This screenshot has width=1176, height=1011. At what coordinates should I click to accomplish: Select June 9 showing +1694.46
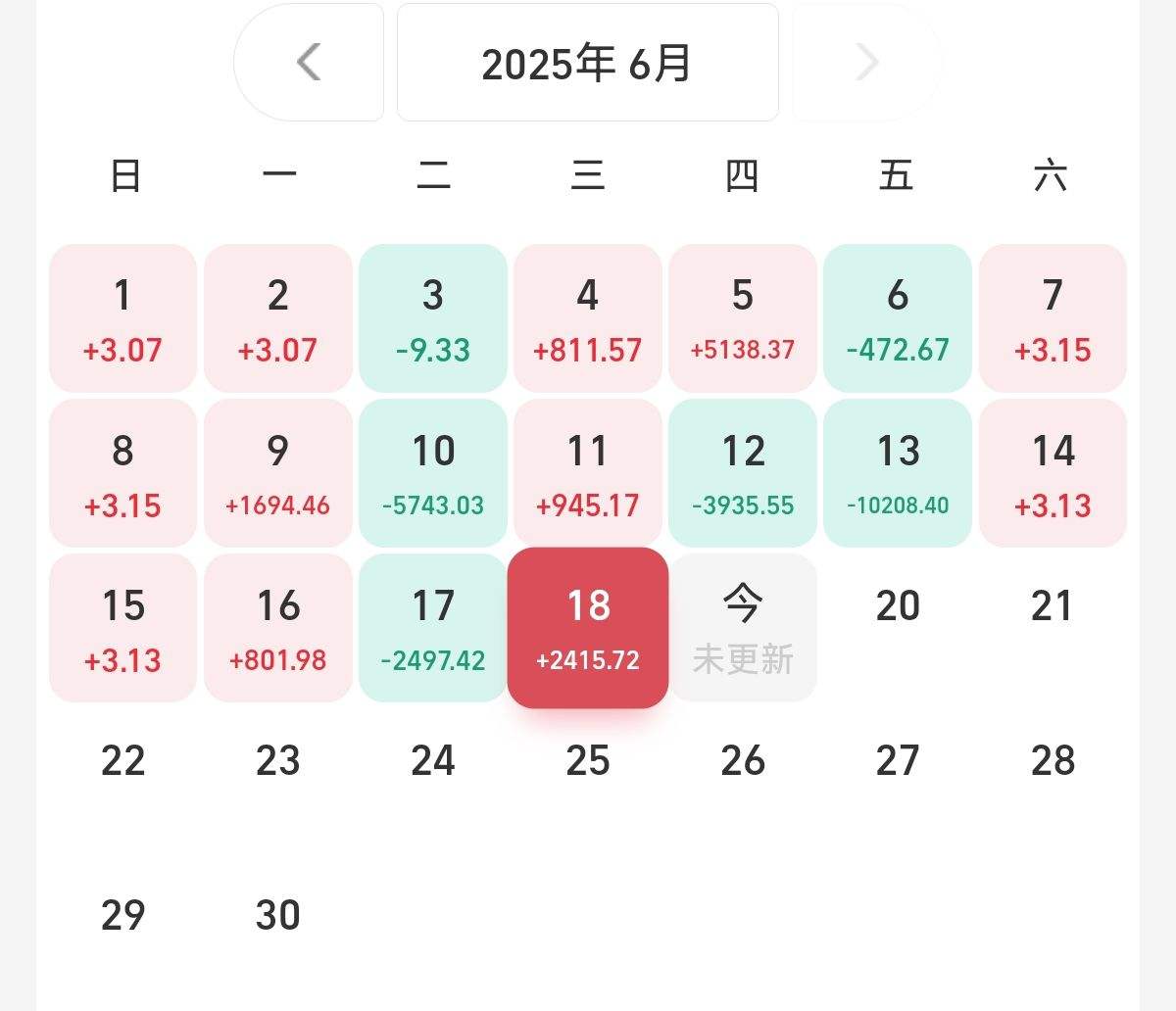278,473
